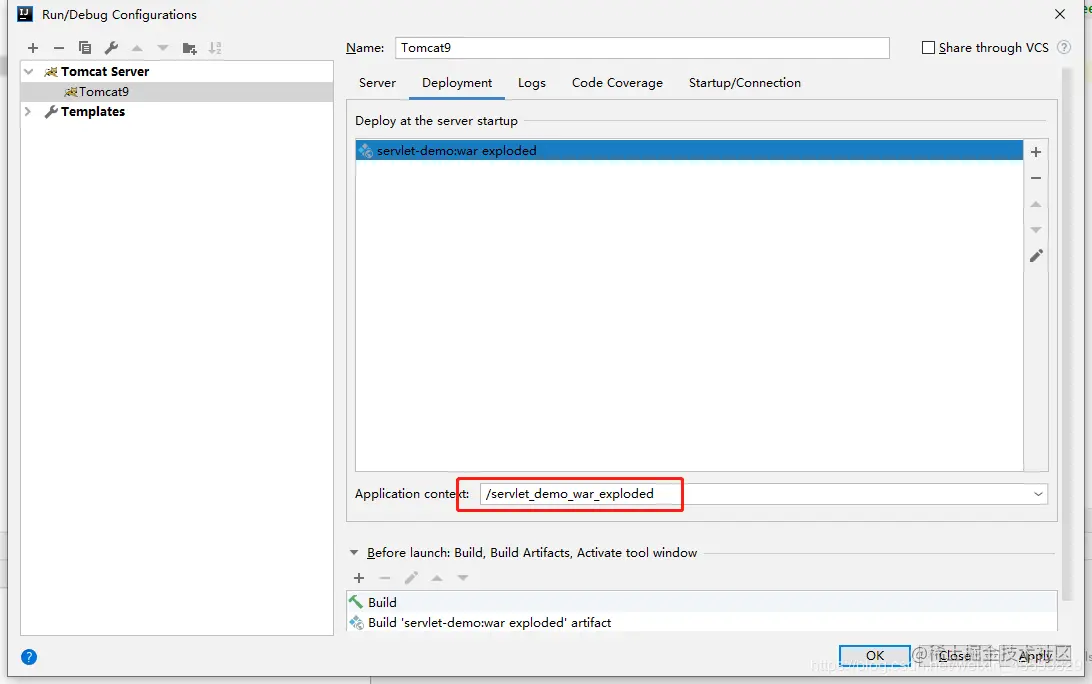Screen dimensions: 1092x684
Task: Go to the Code Coverage tab
Action: 617,83
